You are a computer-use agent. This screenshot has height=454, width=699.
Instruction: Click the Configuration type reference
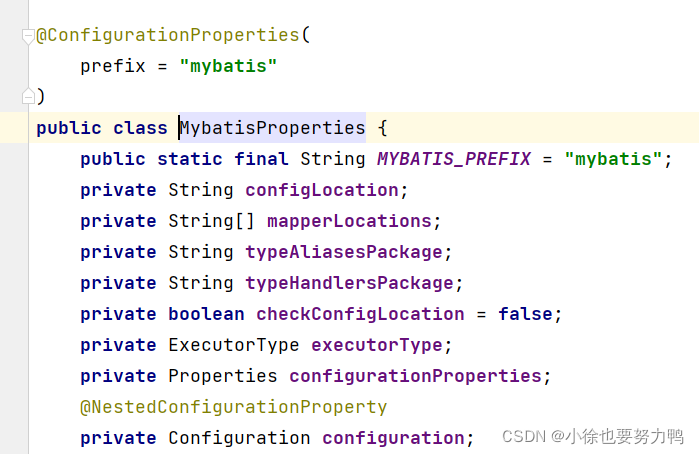coord(239,438)
